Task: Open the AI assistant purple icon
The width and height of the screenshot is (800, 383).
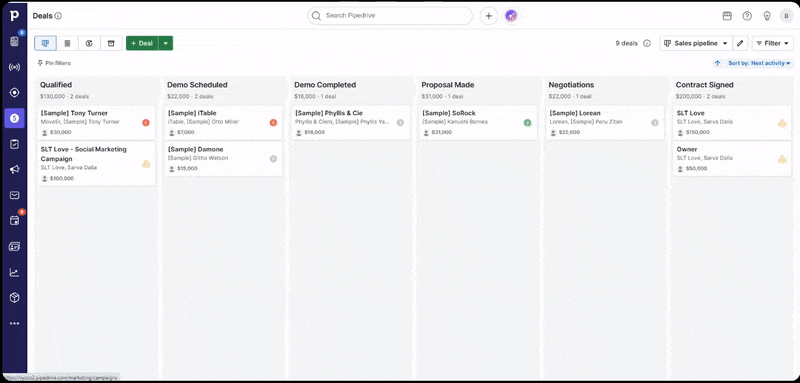Action: click(x=511, y=16)
